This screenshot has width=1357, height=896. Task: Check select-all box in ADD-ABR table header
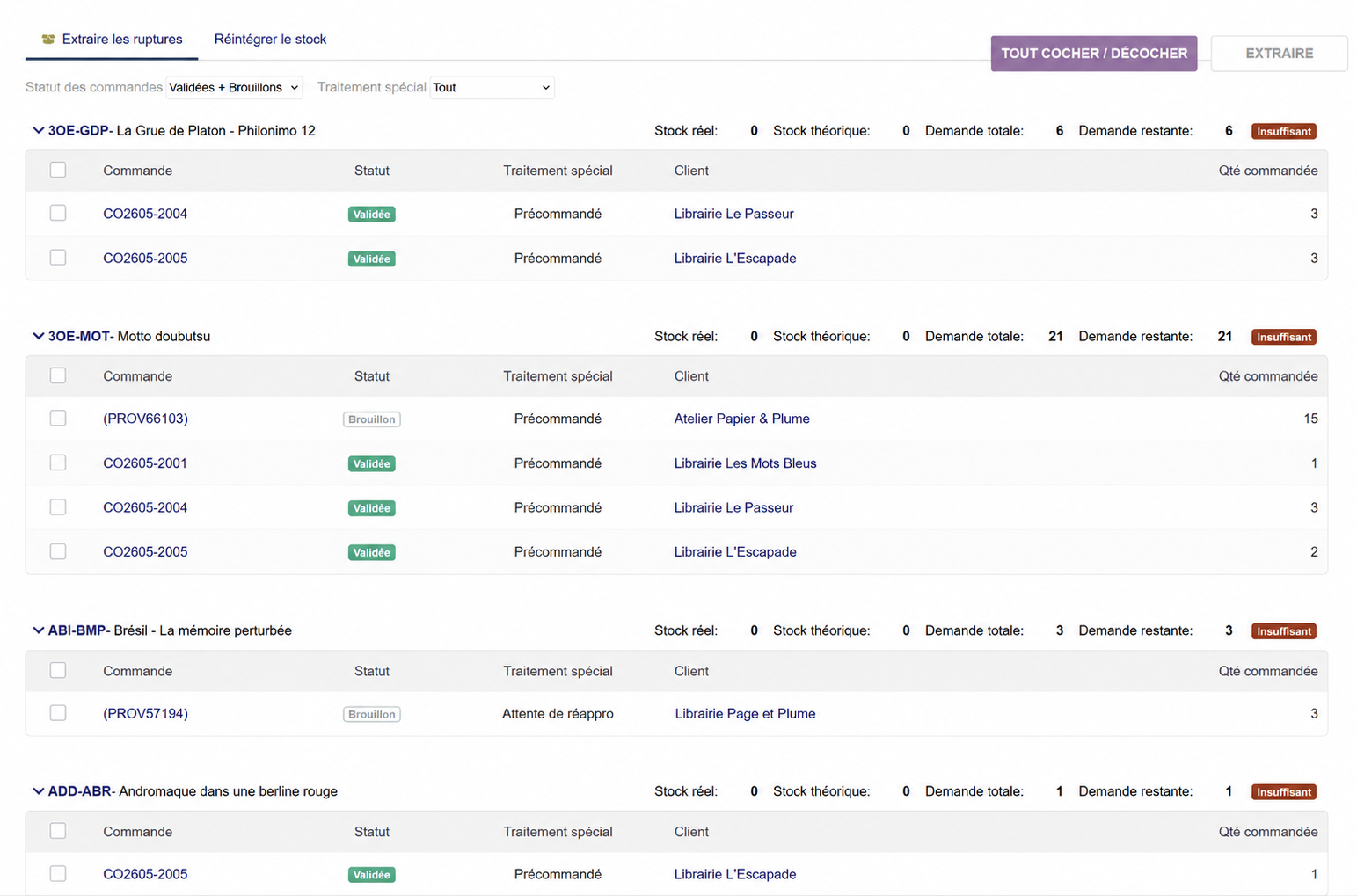click(x=58, y=831)
